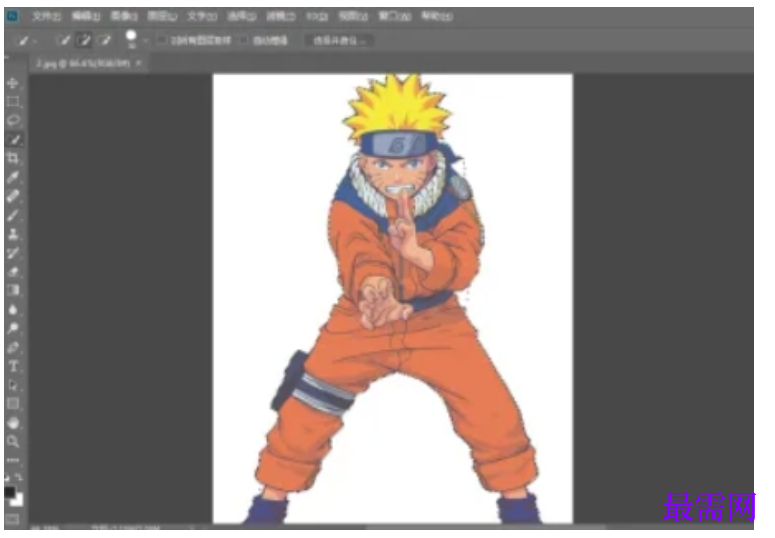Swap foreground and background colors
Screen dimensions: 775x538
19,477
